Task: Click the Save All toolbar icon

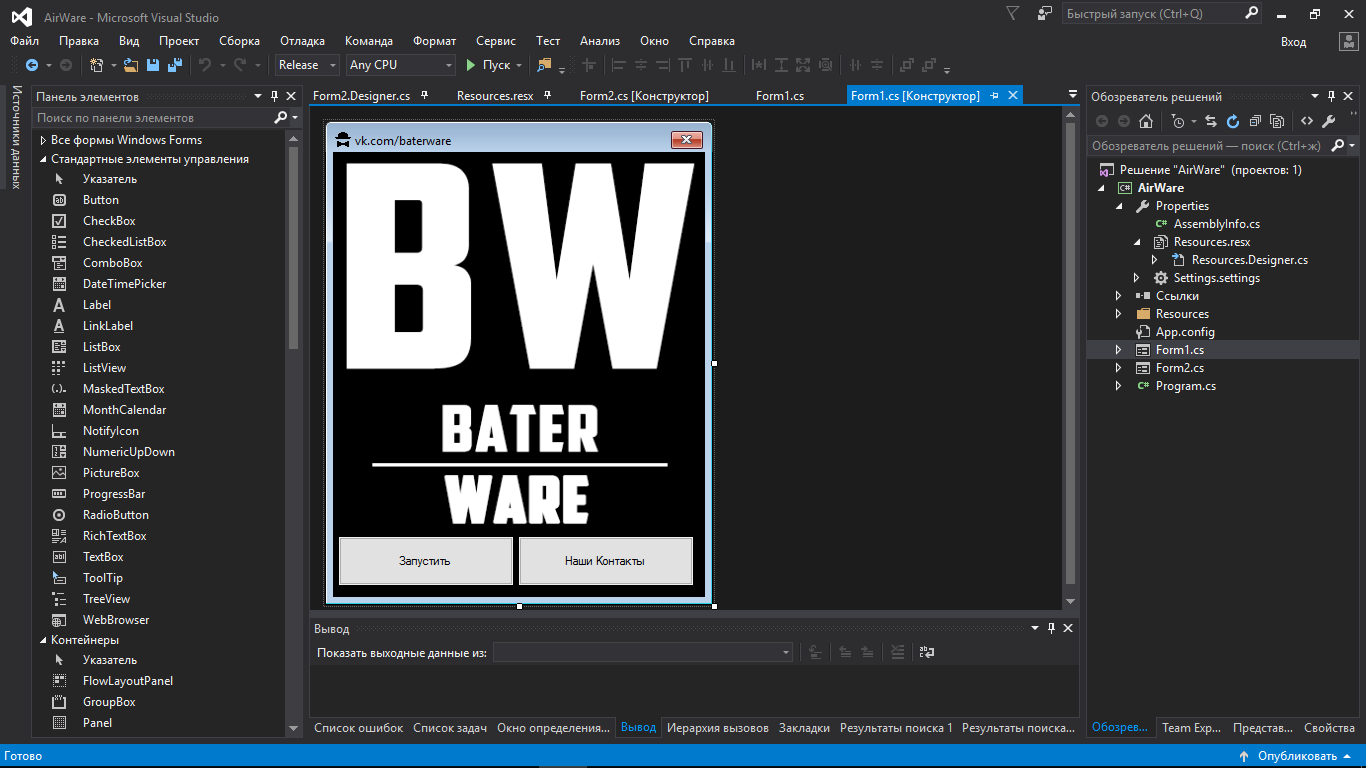Action: [175, 65]
